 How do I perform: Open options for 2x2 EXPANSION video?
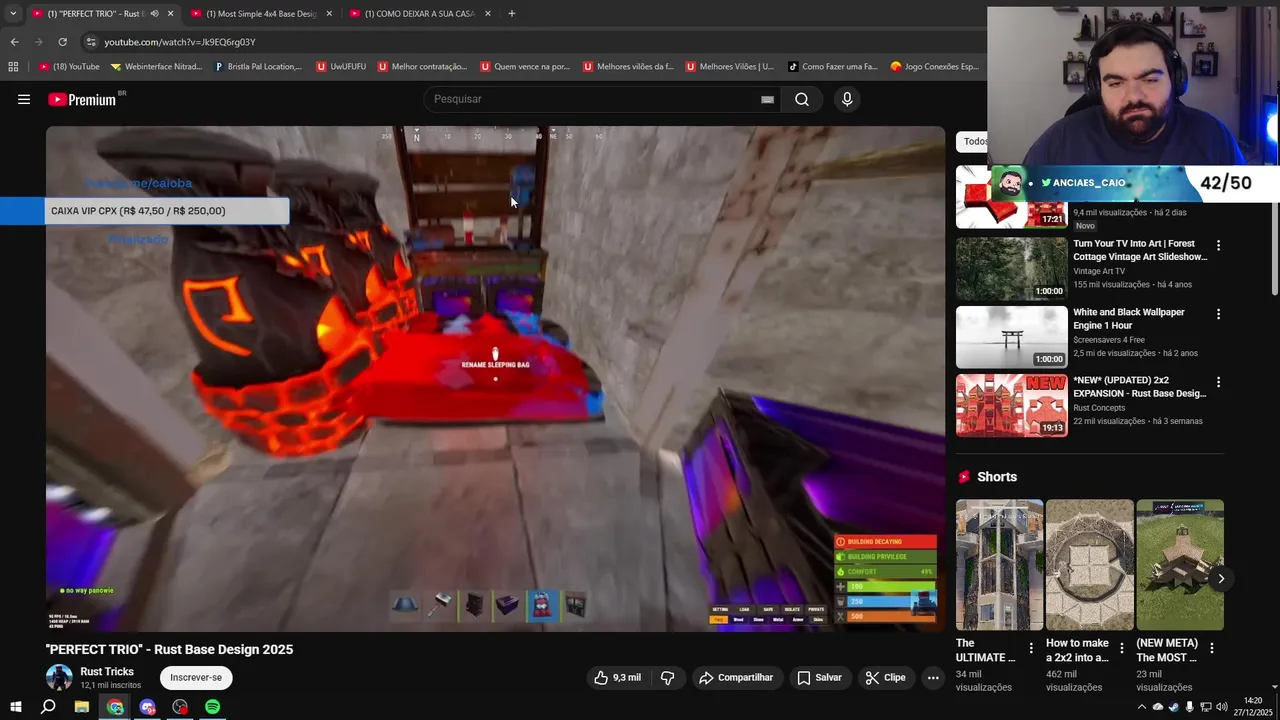click(1218, 382)
